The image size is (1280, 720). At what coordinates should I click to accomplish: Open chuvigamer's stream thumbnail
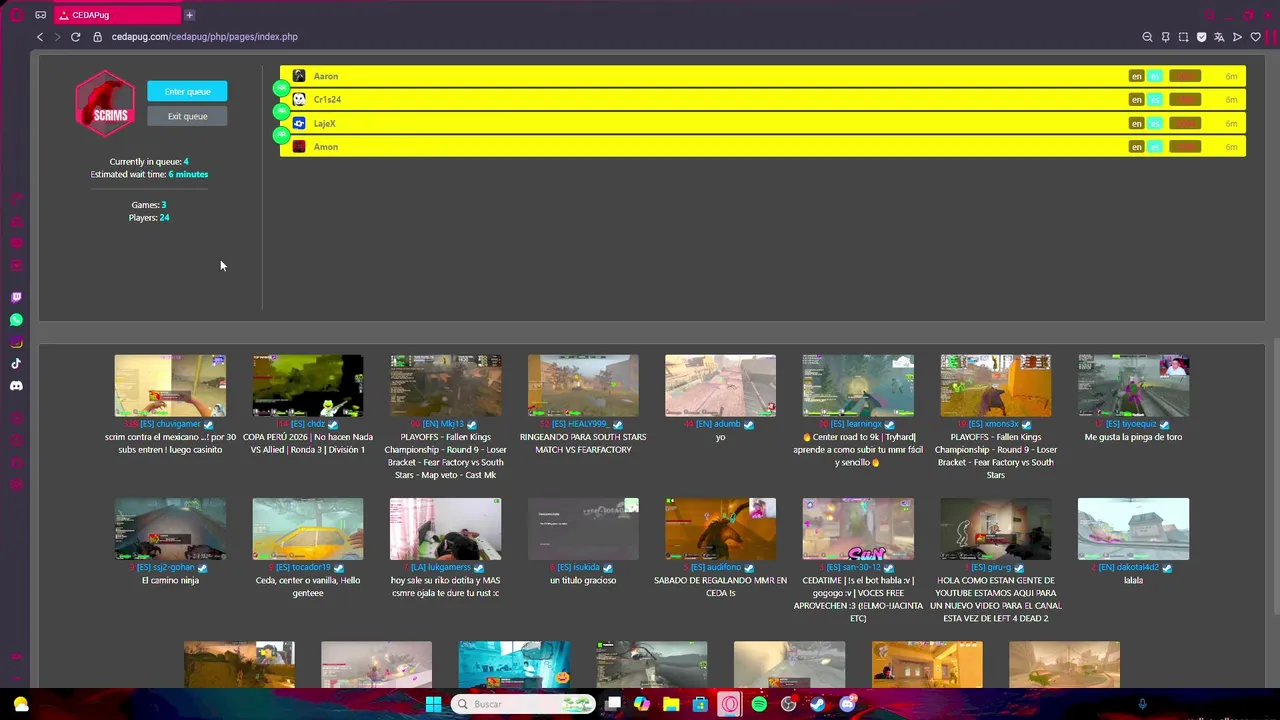(170, 385)
